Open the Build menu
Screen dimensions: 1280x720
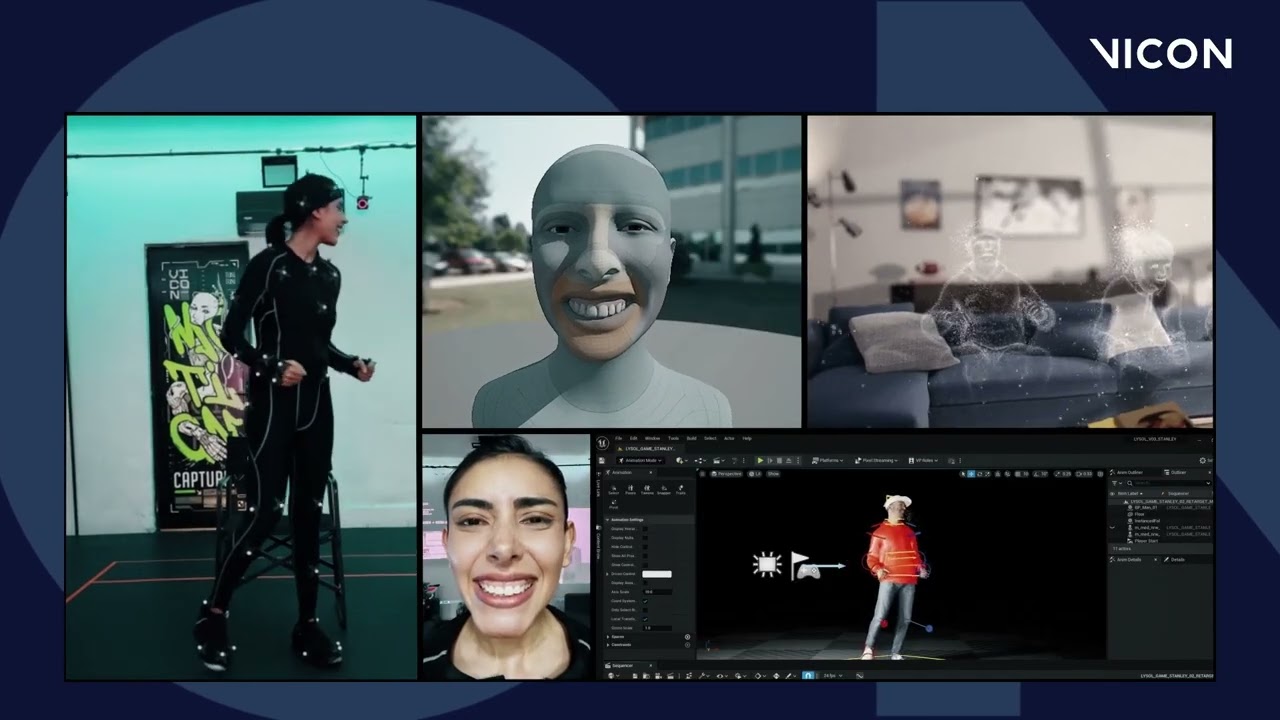click(691, 438)
